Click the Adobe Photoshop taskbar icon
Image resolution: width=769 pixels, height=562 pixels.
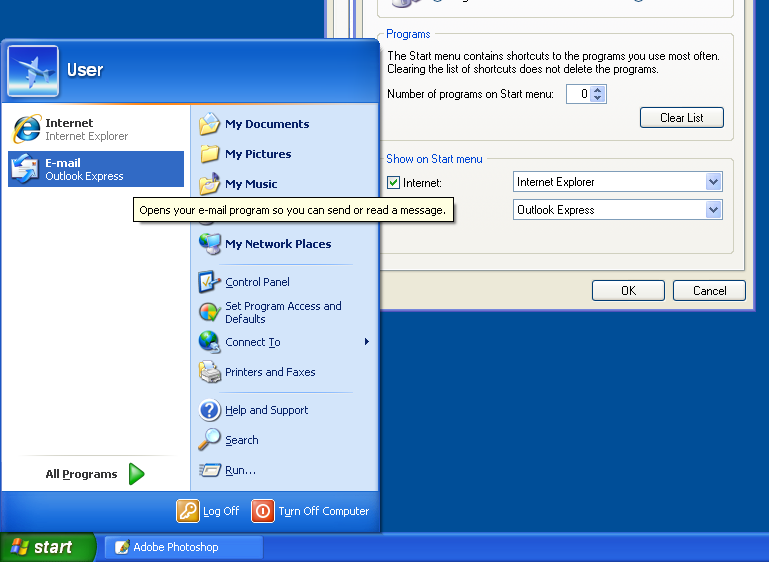click(122, 547)
